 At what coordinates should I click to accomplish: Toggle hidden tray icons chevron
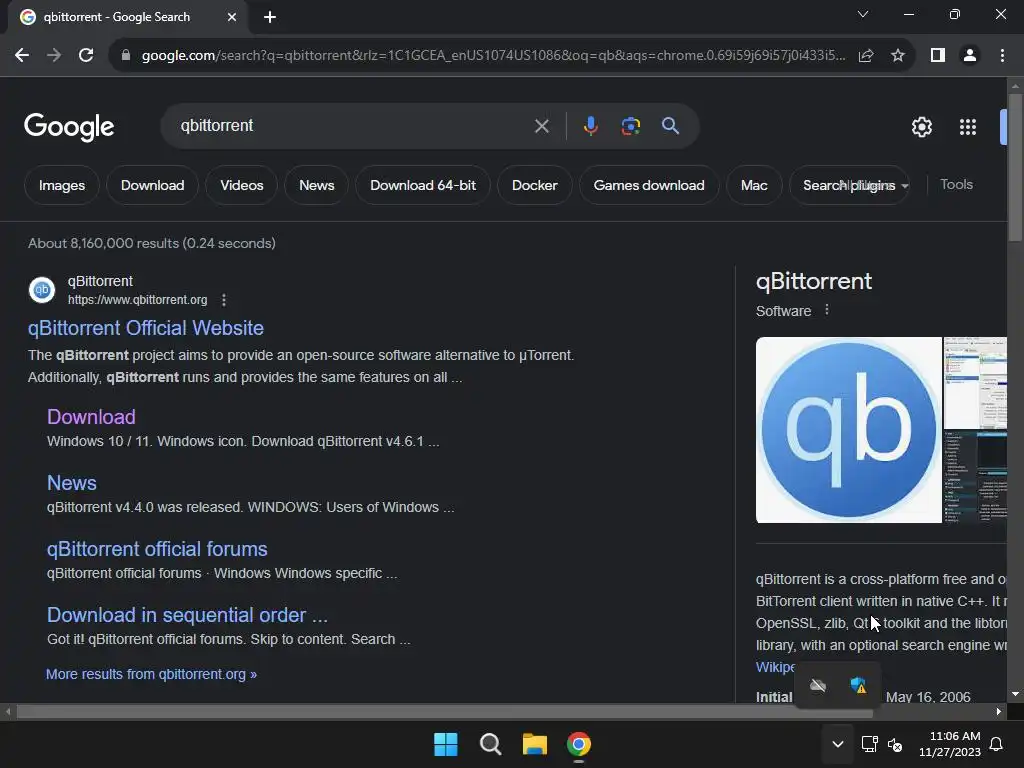838,744
